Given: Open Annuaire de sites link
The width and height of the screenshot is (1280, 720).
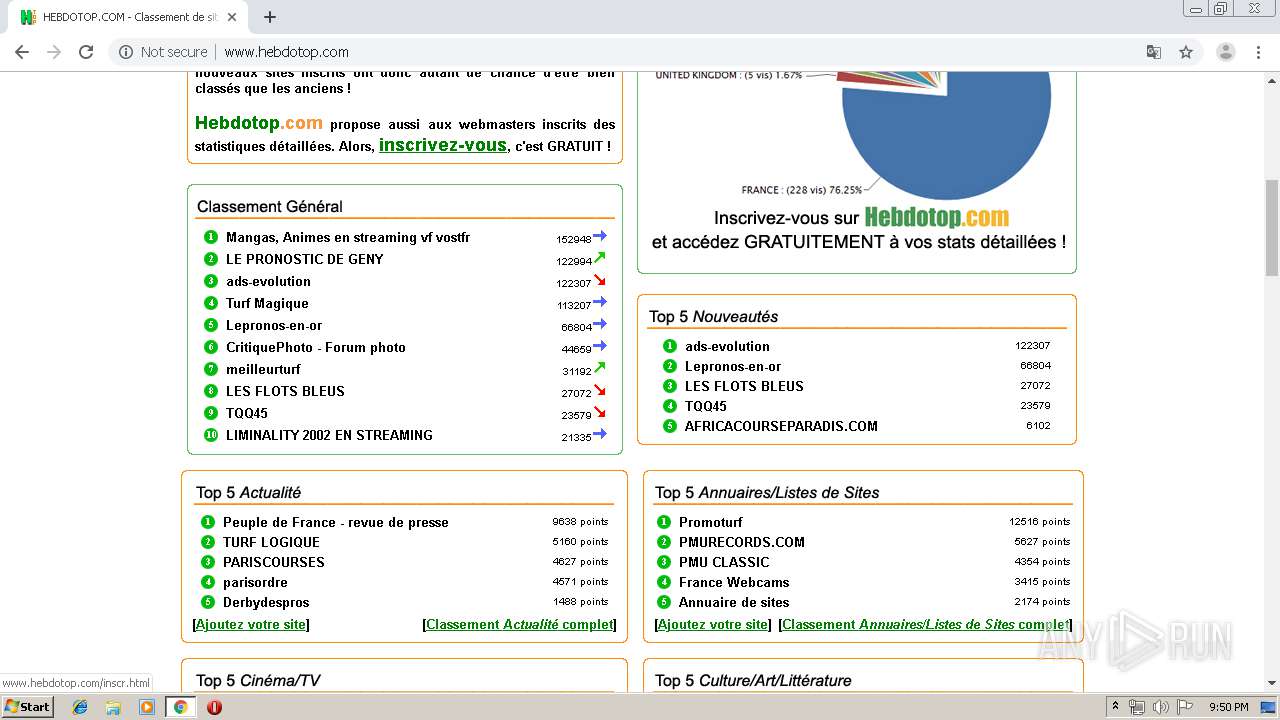Looking at the screenshot, I should [x=734, y=602].
